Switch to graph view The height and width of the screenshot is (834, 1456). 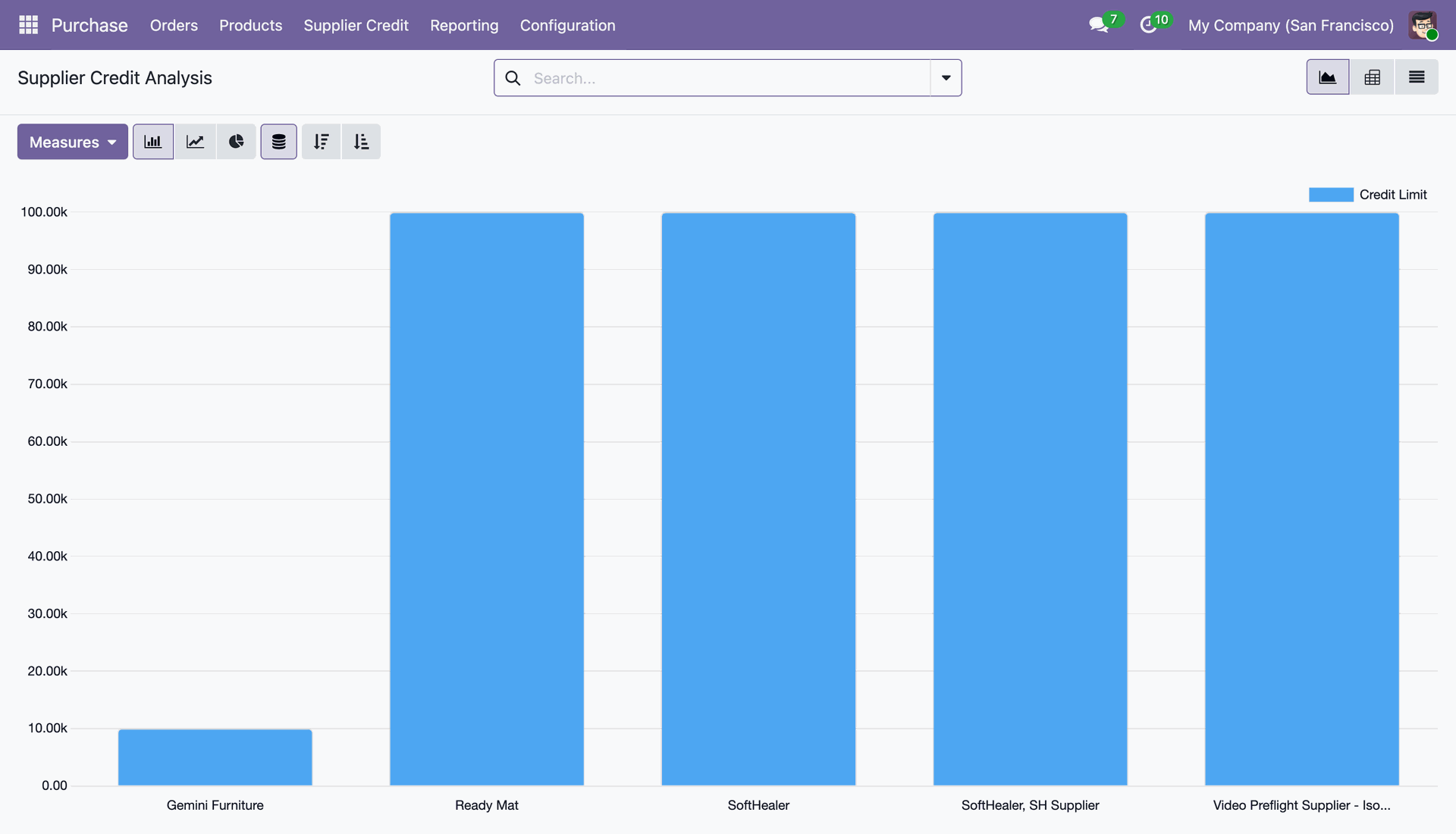click(x=1328, y=77)
